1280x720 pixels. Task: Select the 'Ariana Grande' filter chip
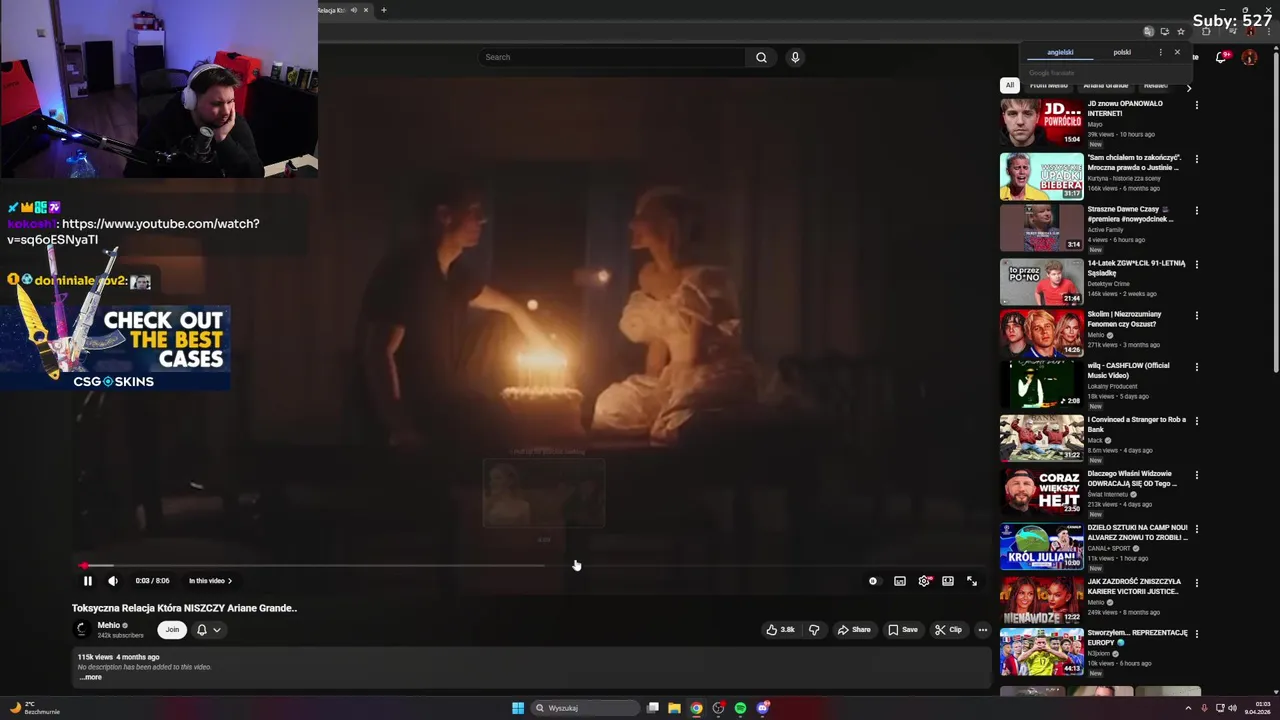[1106, 86]
